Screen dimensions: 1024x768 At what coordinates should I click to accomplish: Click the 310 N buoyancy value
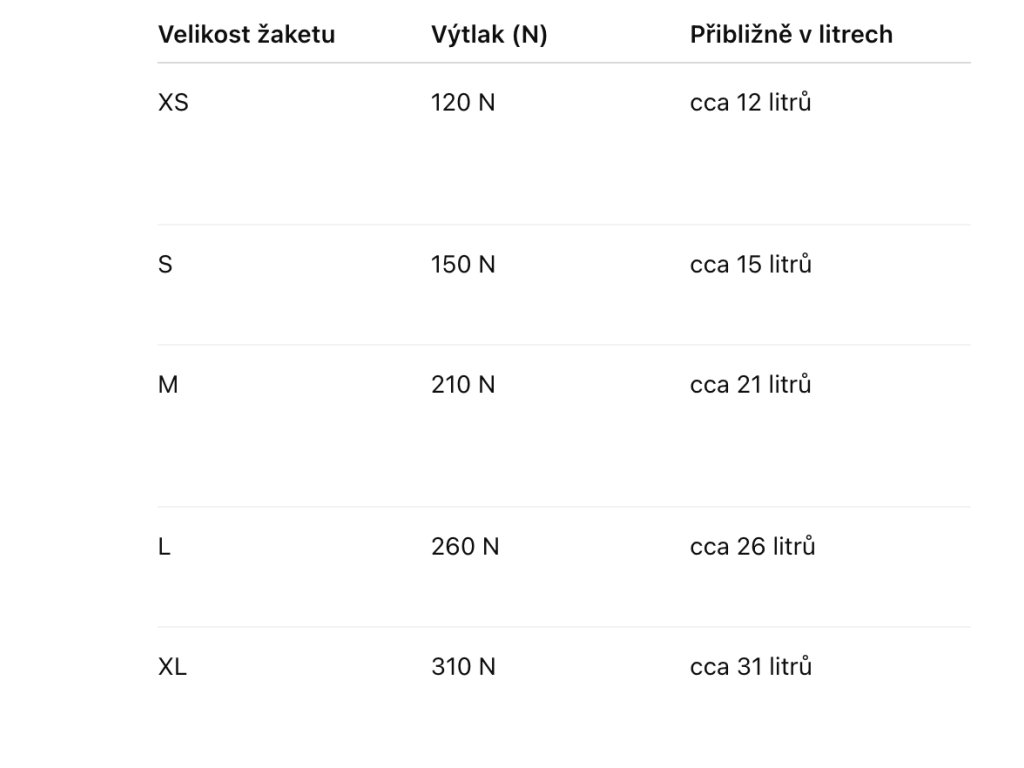click(x=463, y=667)
